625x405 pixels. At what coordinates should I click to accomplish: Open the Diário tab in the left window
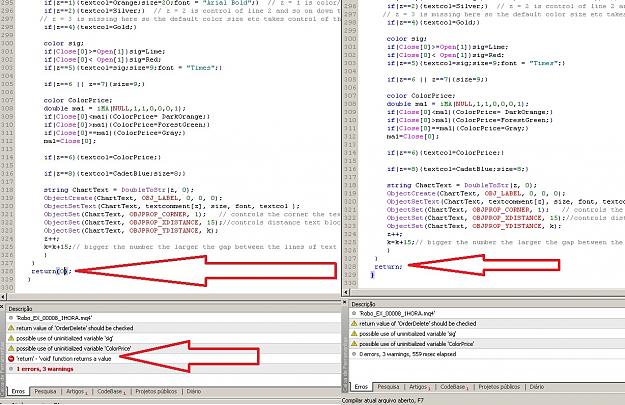click(x=194, y=391)
